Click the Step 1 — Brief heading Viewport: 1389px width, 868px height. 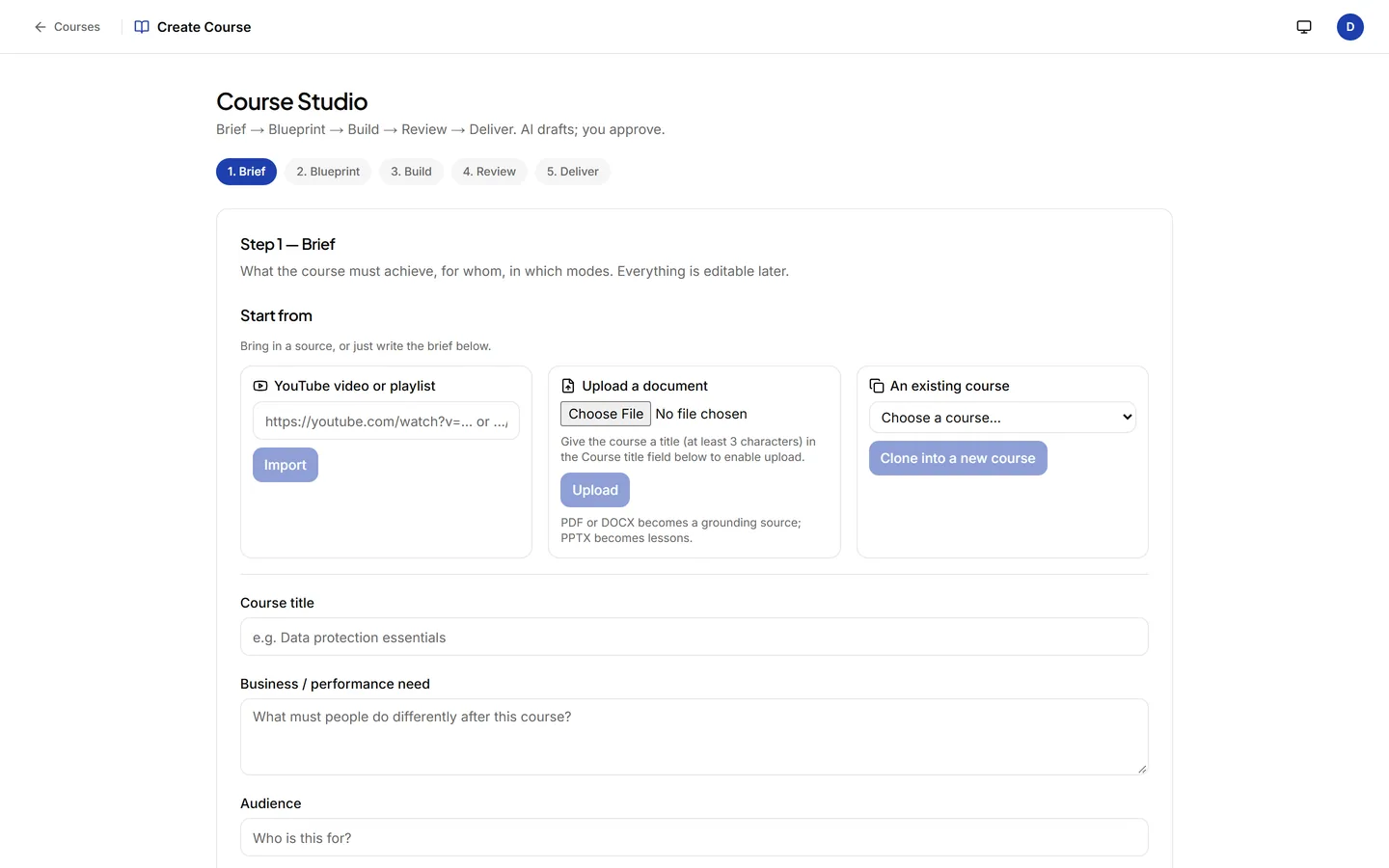tap(287, 244)
